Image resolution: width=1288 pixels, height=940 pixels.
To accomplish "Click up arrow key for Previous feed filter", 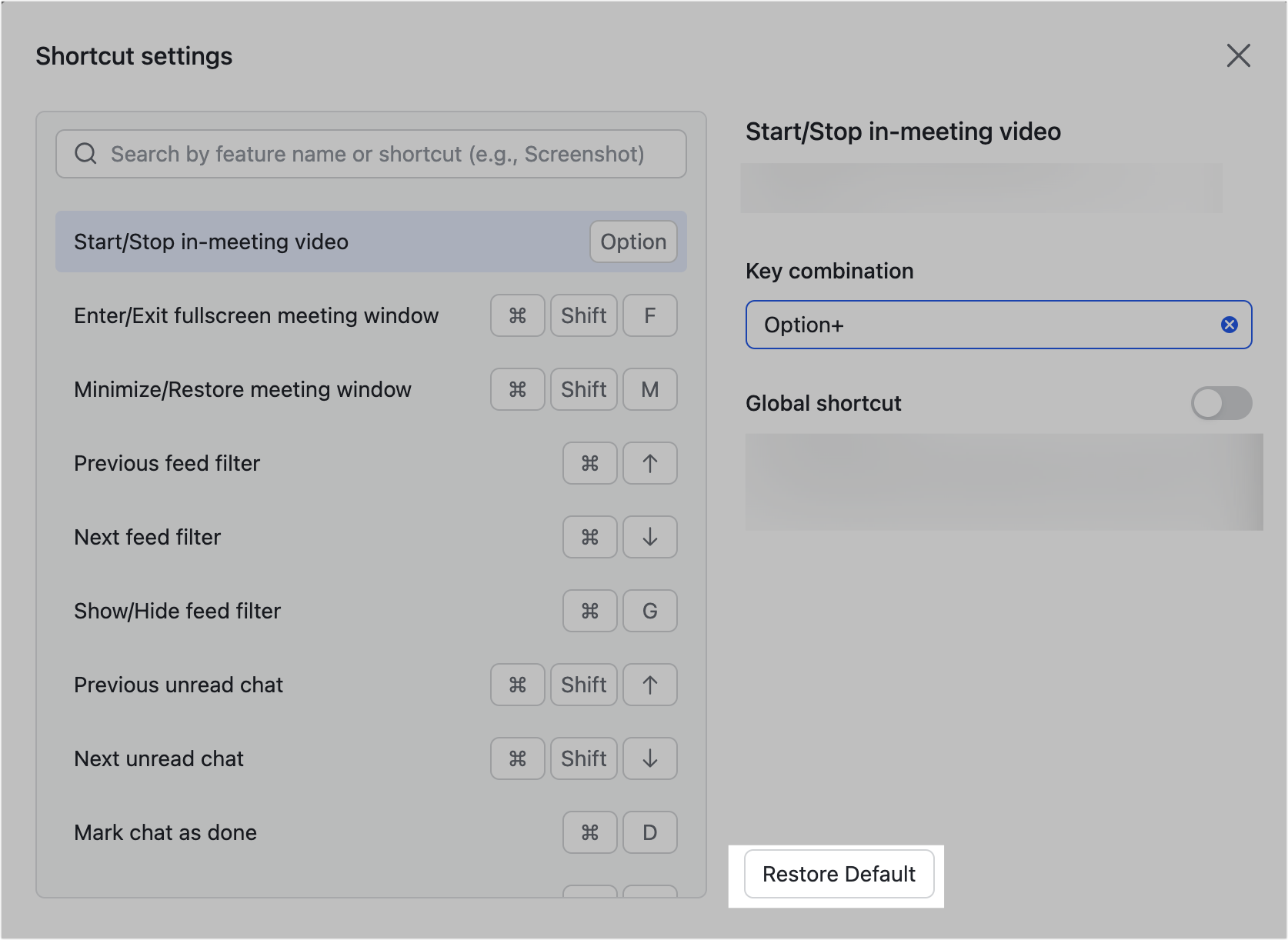I will click(650, 463).
